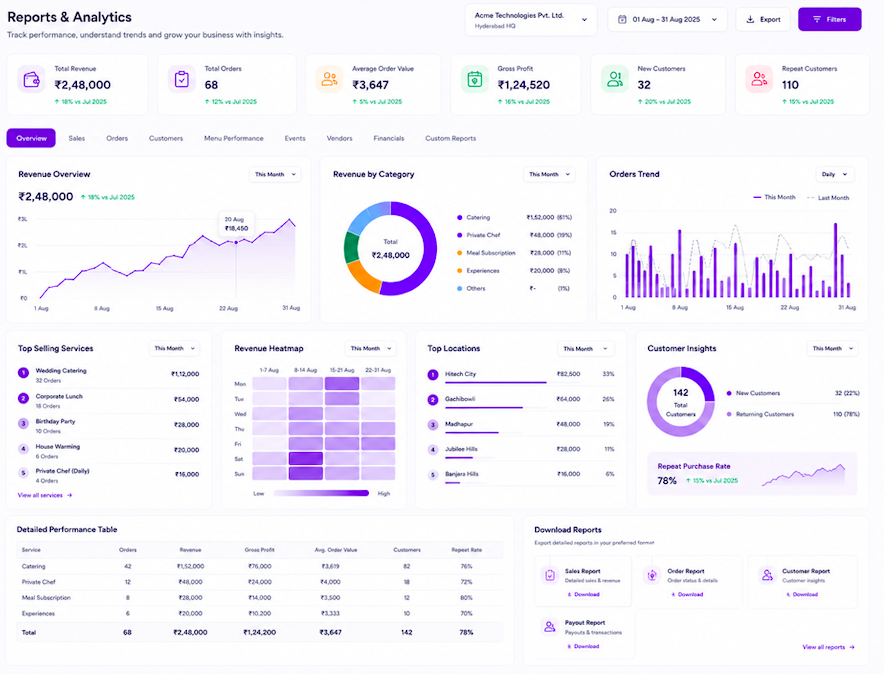Viewport: 884px width, 674px height.
Task: Click the Hitech City progress bar
Action: pyautogui.click(x=496, y=383)
